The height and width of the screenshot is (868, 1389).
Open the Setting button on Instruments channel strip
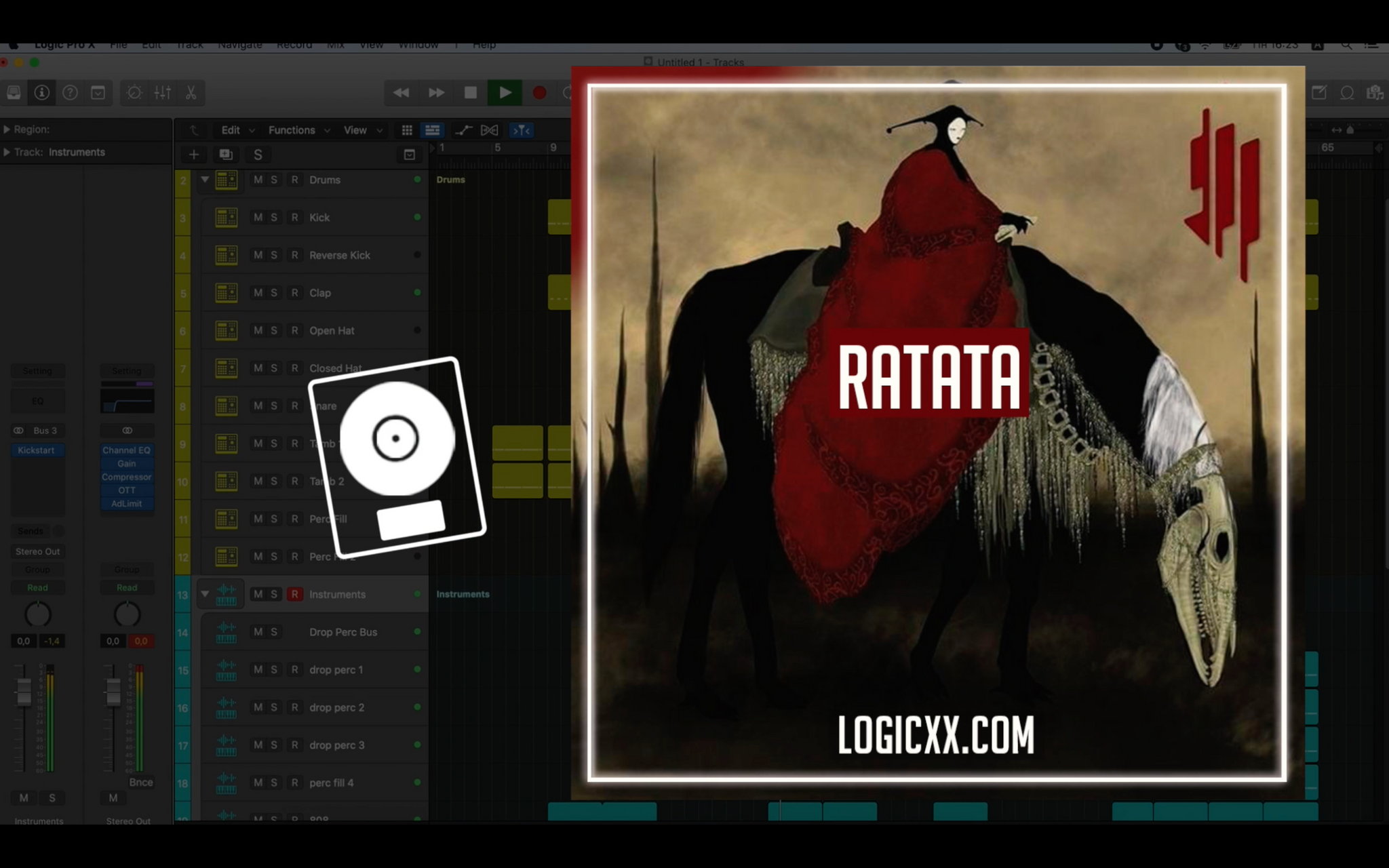pos(37,371)
